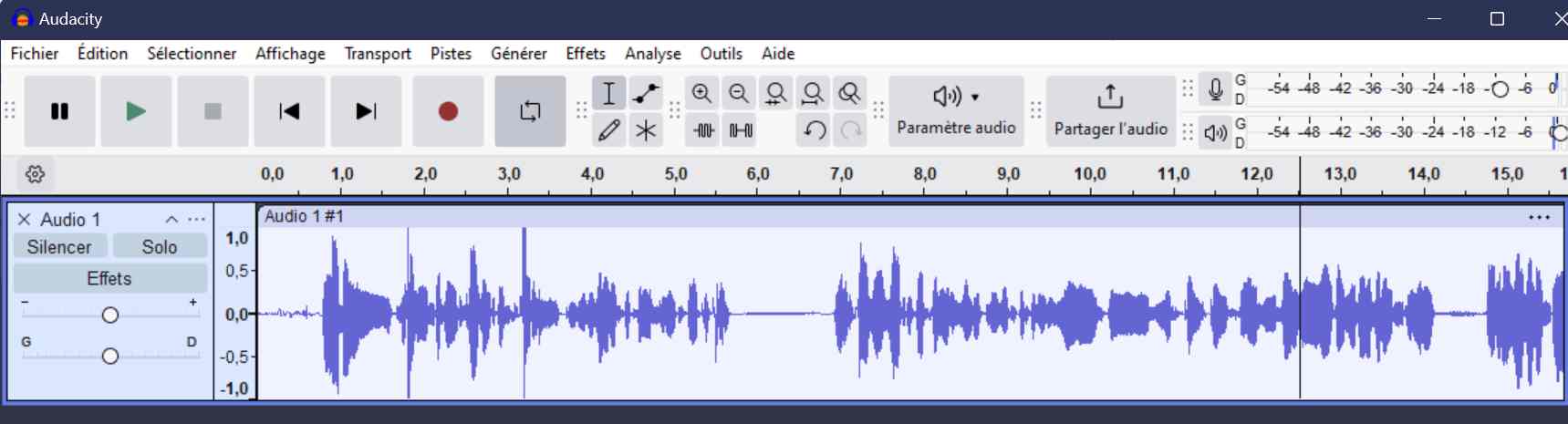Open the Pistes menu

[451, 54]
